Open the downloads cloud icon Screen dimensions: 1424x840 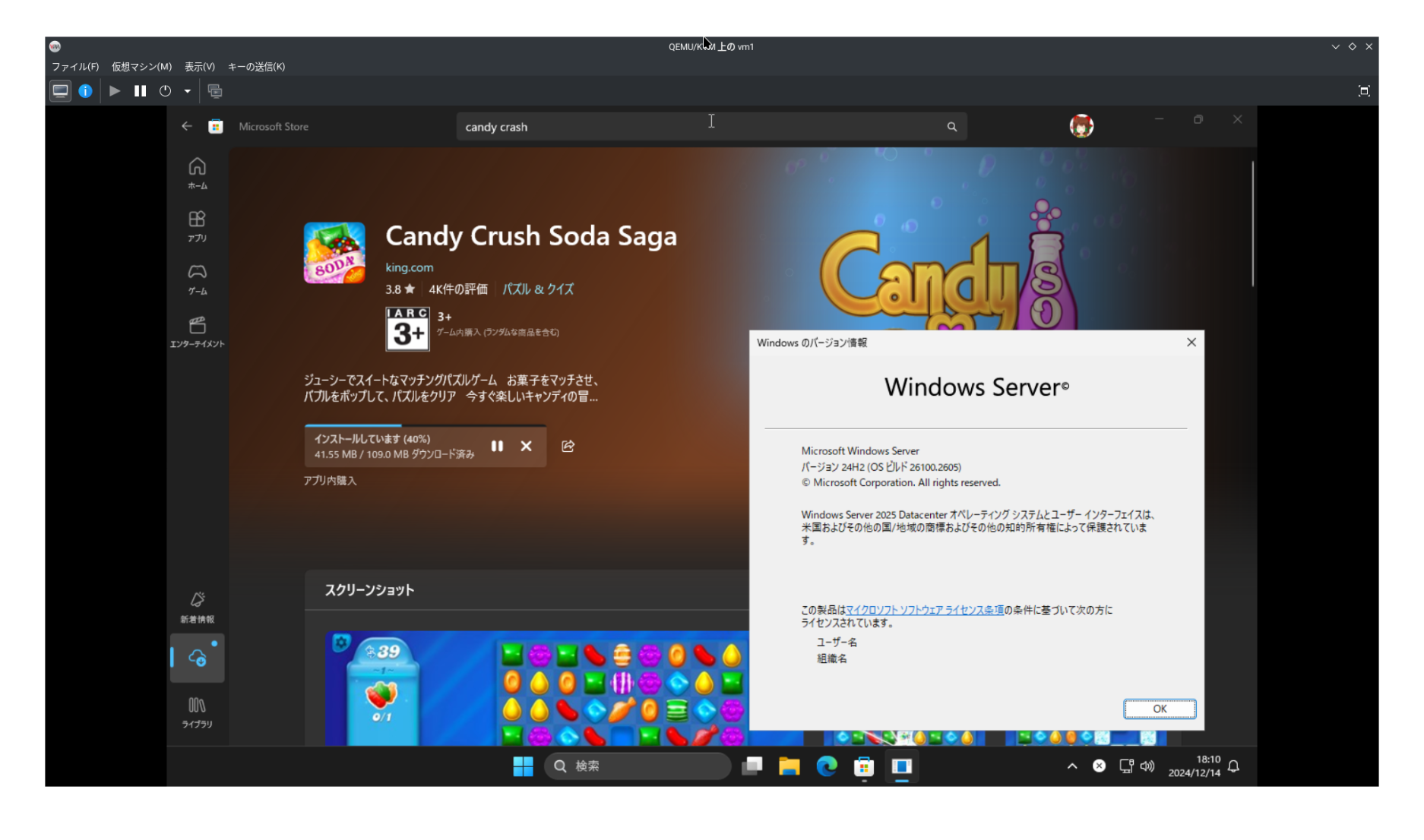click(198, 658)
